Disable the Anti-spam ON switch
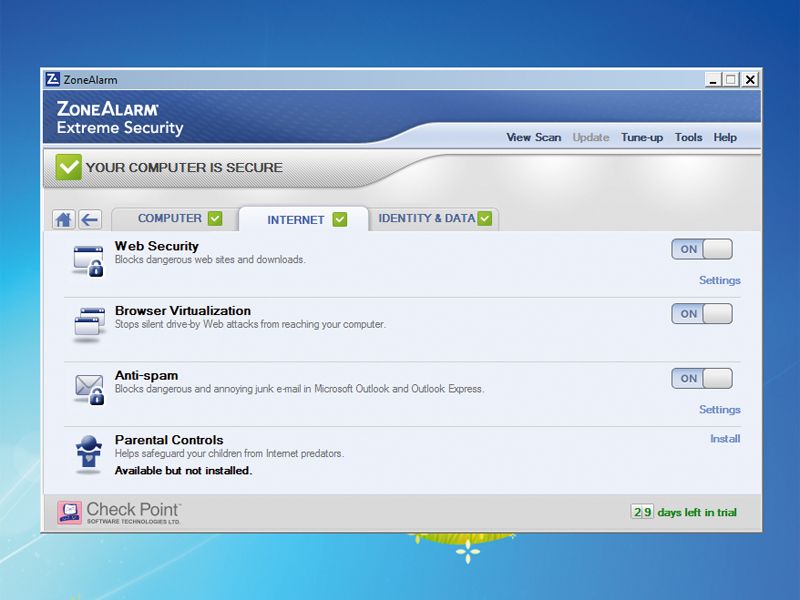The width and height of the screenshot is (800, 600). click(x=702, y=379)
